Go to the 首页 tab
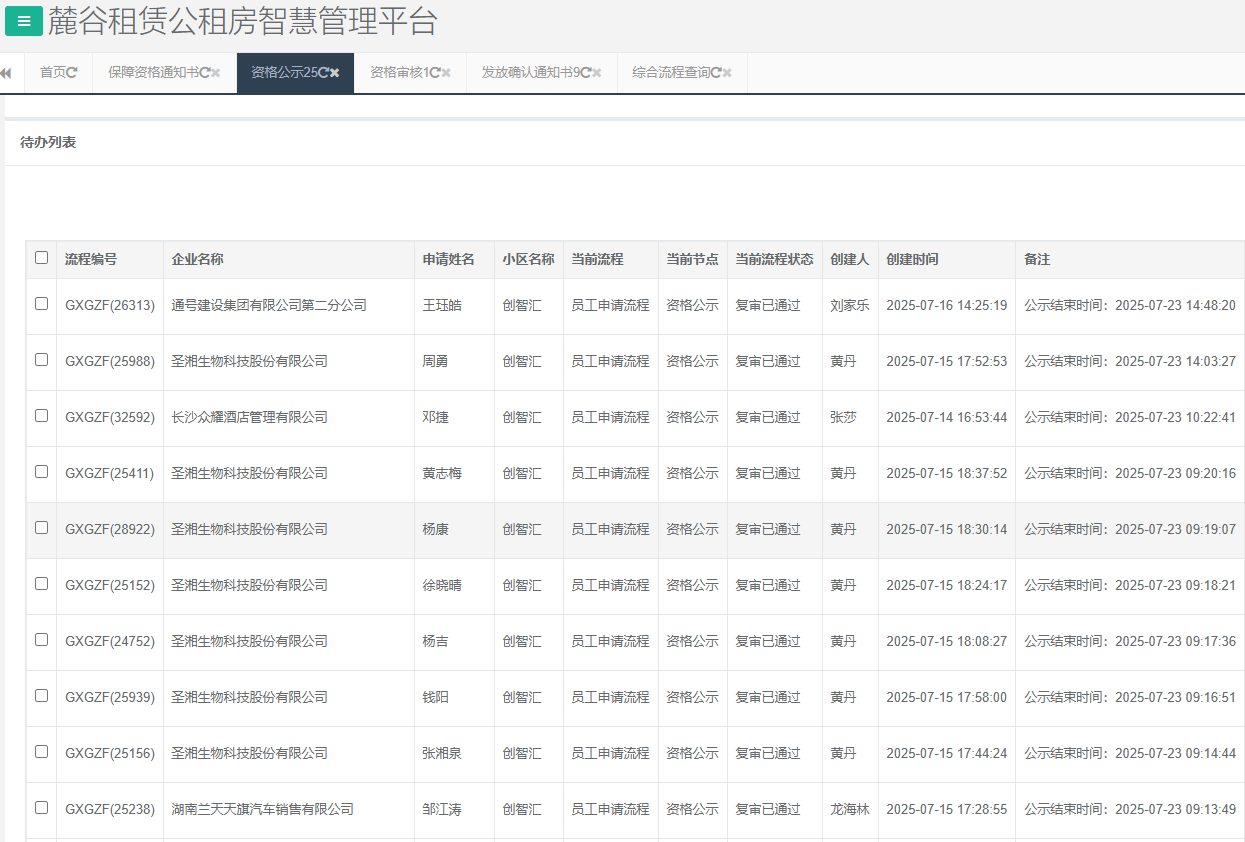1245x842 pixels. pos(52,73)
